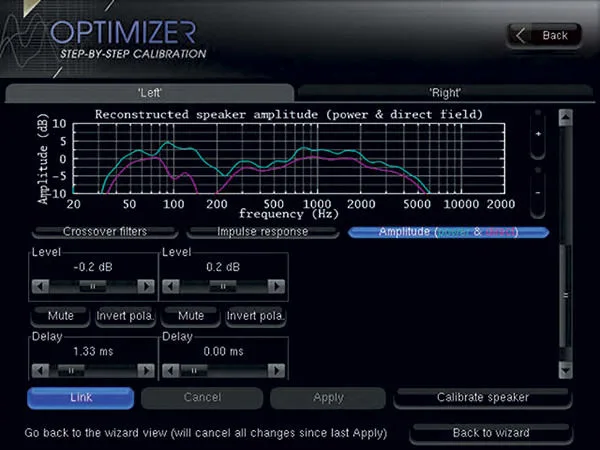The image size is (600, 450).
Task: Decrease the -0.2 dB level with left arrow
Action: point(40,286)
